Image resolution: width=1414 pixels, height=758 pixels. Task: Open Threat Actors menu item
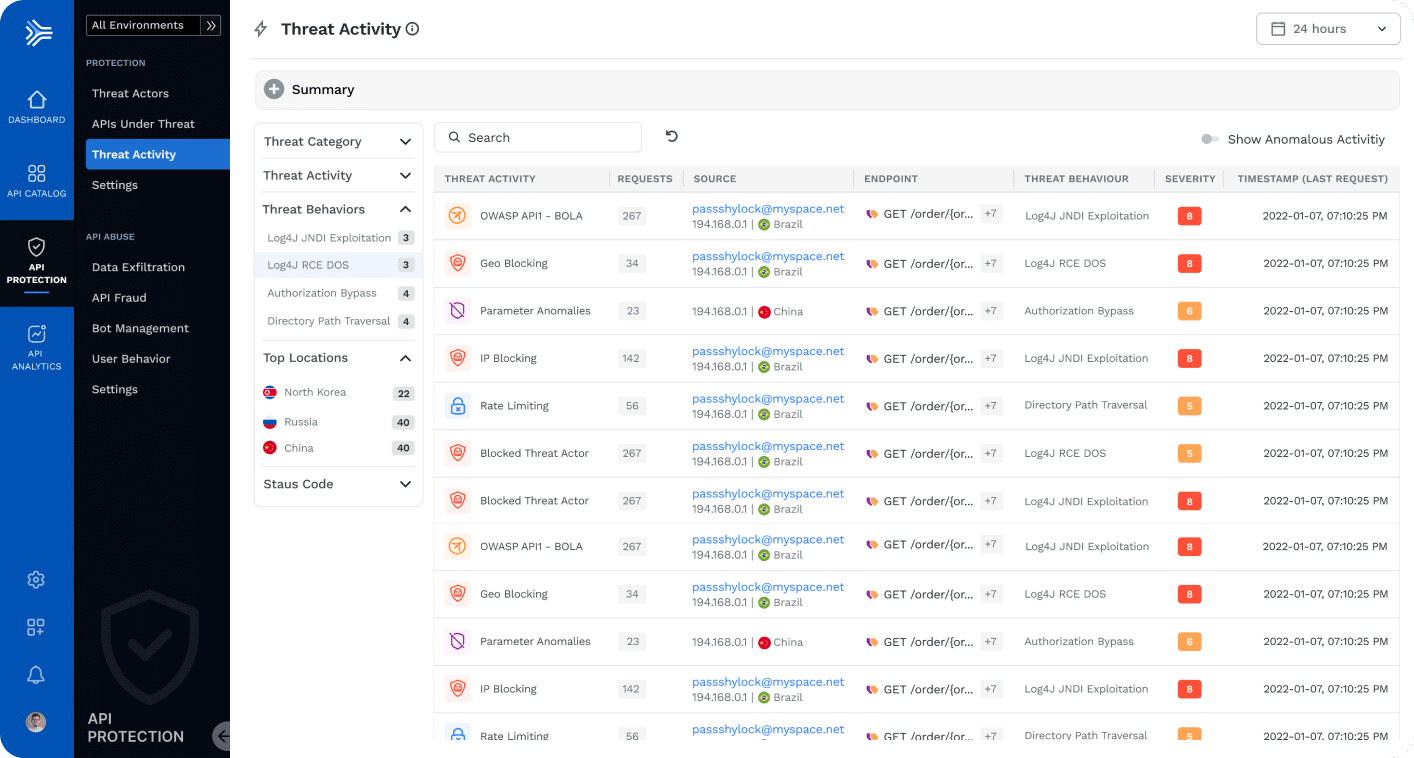click(x=130, y=93)
